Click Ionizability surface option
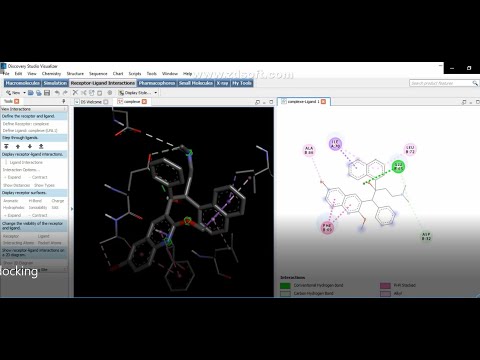480x360 pixels. [x=38, y=208]
